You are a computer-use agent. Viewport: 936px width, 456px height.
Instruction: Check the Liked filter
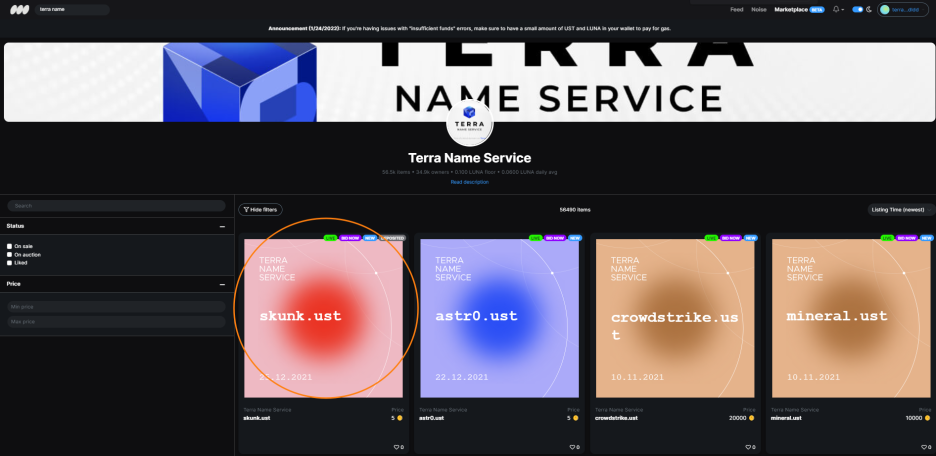click(10, 263)
